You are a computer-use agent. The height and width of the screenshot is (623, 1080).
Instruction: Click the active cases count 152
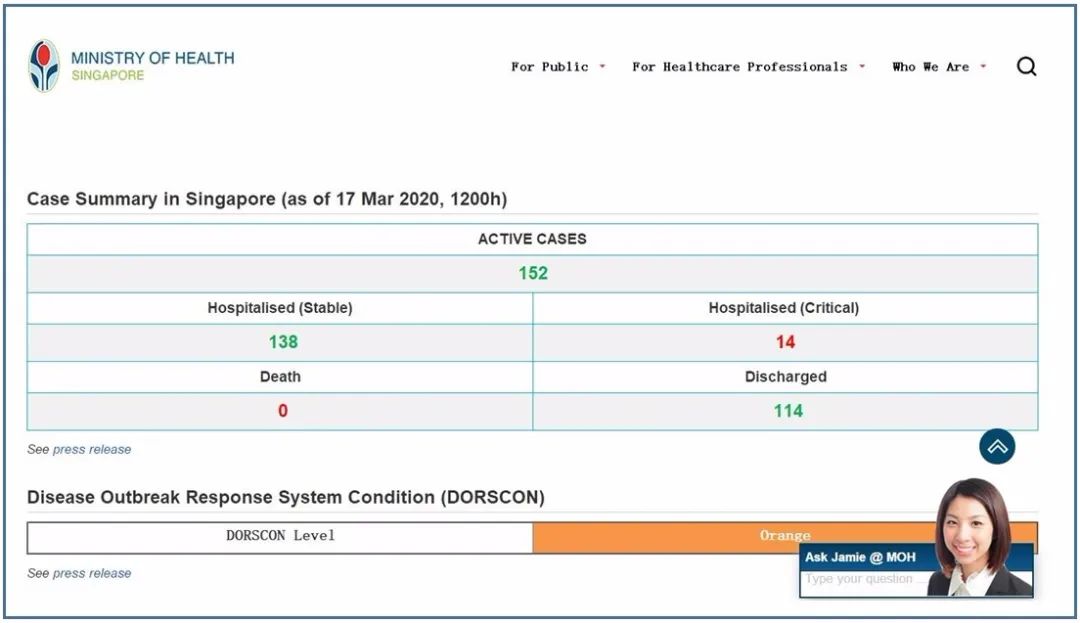[x=533, y=274]
